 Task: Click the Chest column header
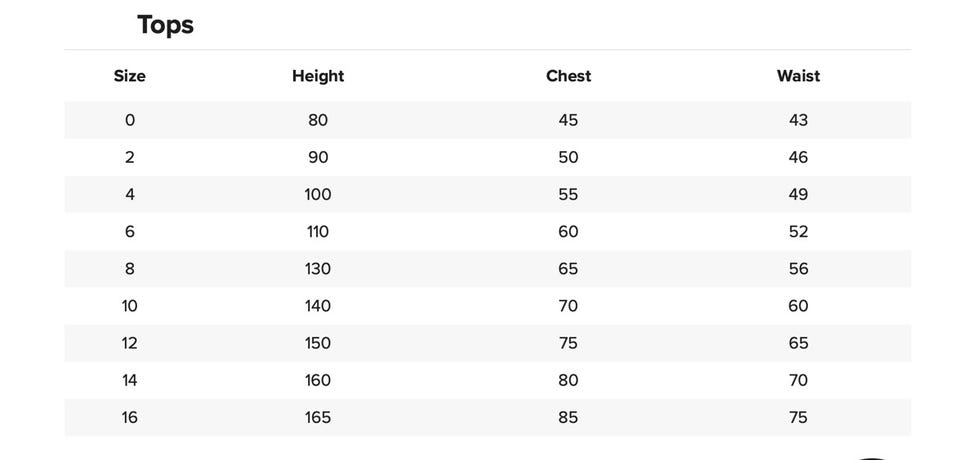coord(568,76)
